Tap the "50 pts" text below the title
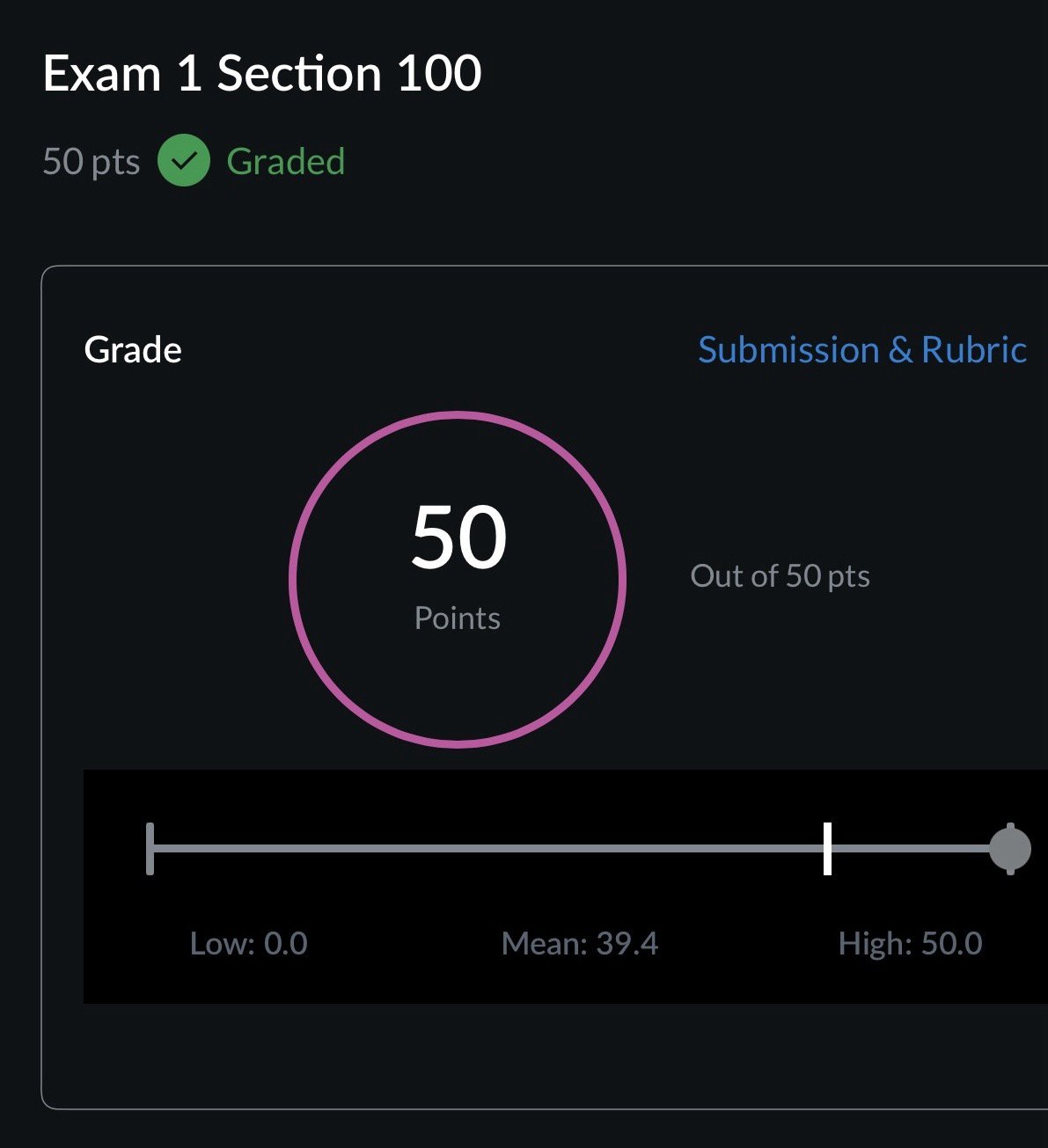Screen dimensions: 1048x1148 (x=92, y=162)
